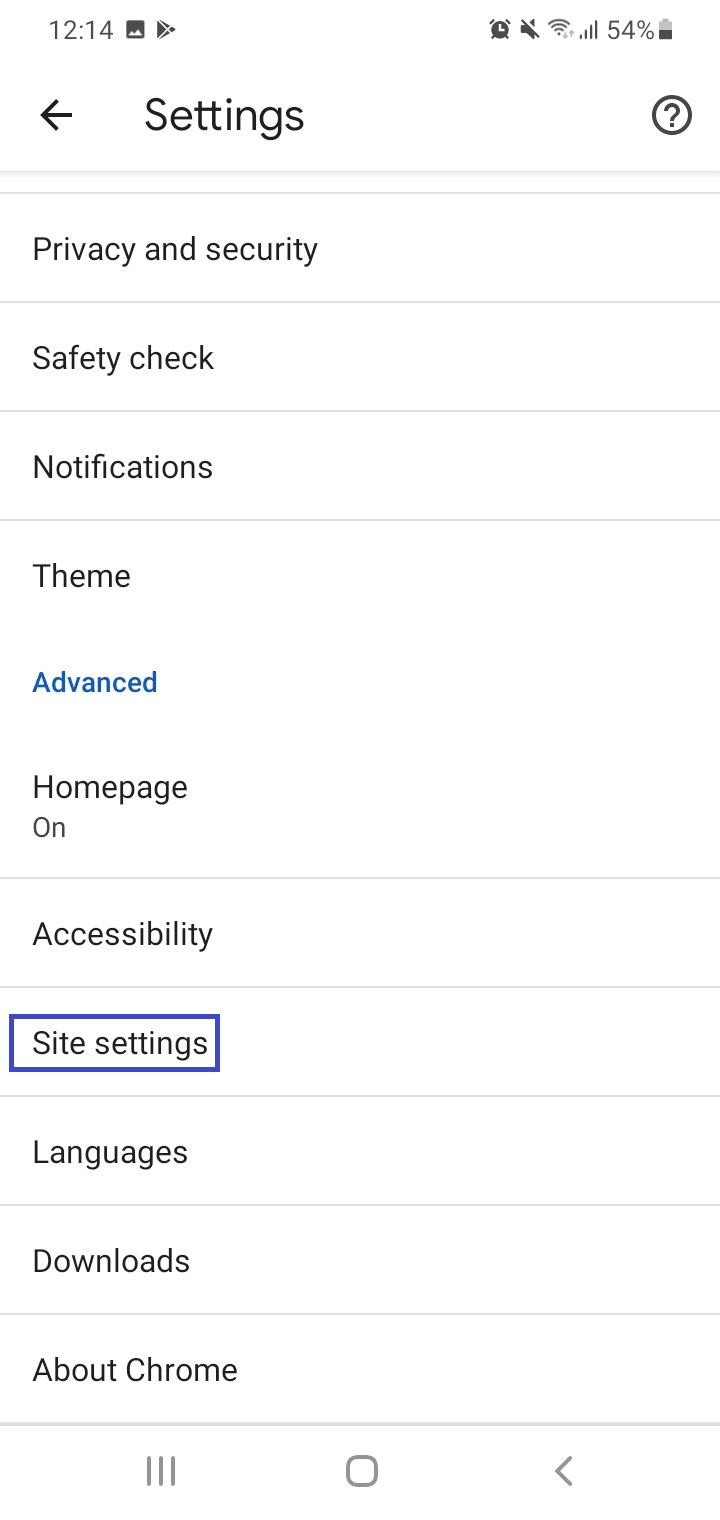This screenshot has width=720, height=1520.
Task: Tap the muted sound status icon
Action: point(530,31)
